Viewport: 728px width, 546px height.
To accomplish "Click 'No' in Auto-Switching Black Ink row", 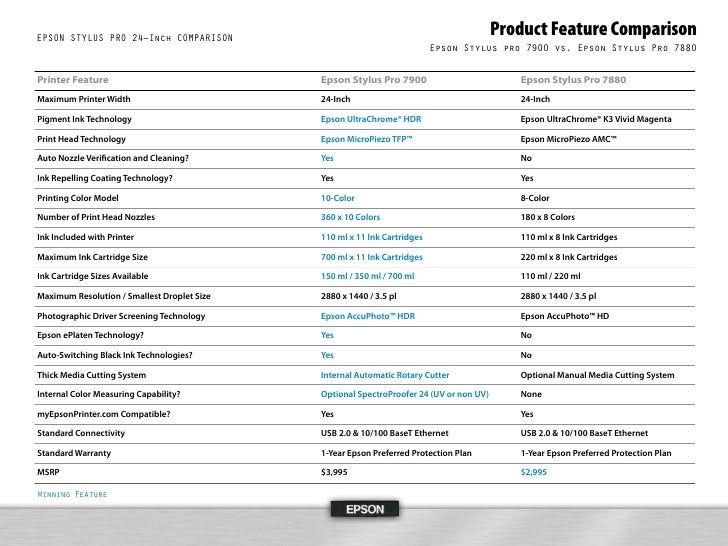I will tap(526, 355).
